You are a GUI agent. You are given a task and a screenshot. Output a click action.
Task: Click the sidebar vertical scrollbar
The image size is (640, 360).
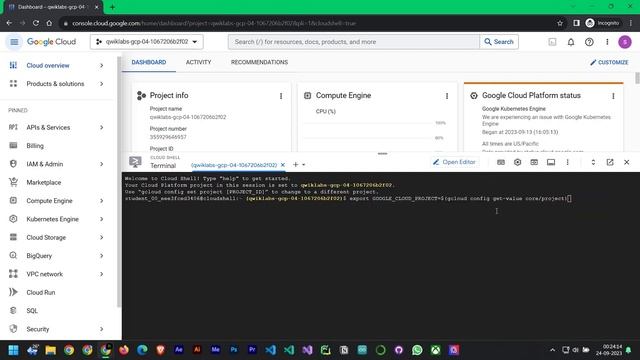point(119,182)
